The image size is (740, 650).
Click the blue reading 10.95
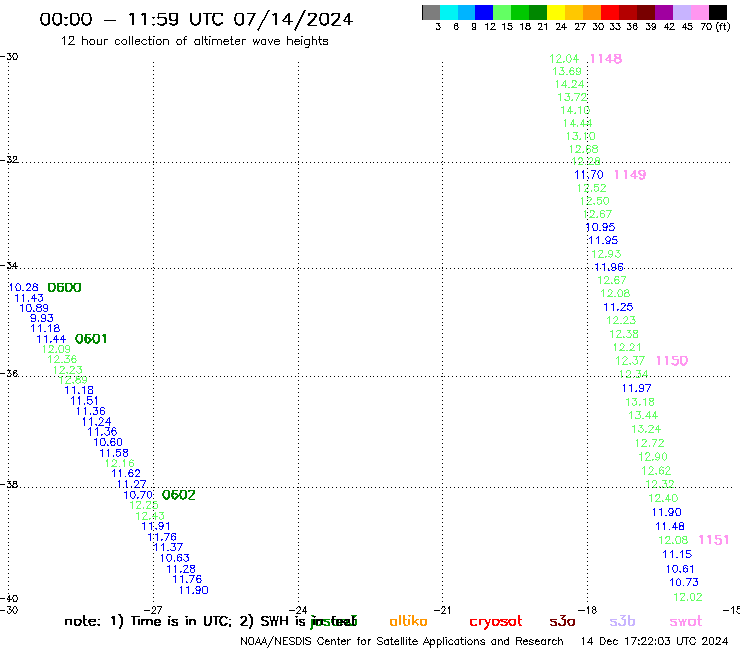tap(600, 227)
